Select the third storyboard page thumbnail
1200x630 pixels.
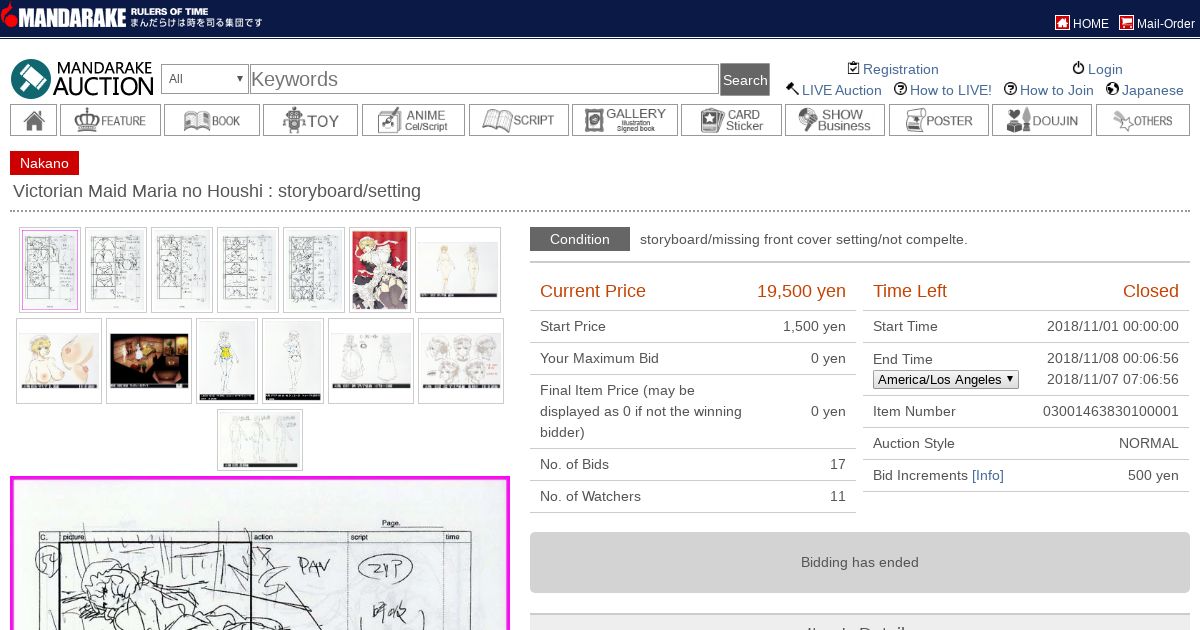pyautogui.click(x=182, y=270)
